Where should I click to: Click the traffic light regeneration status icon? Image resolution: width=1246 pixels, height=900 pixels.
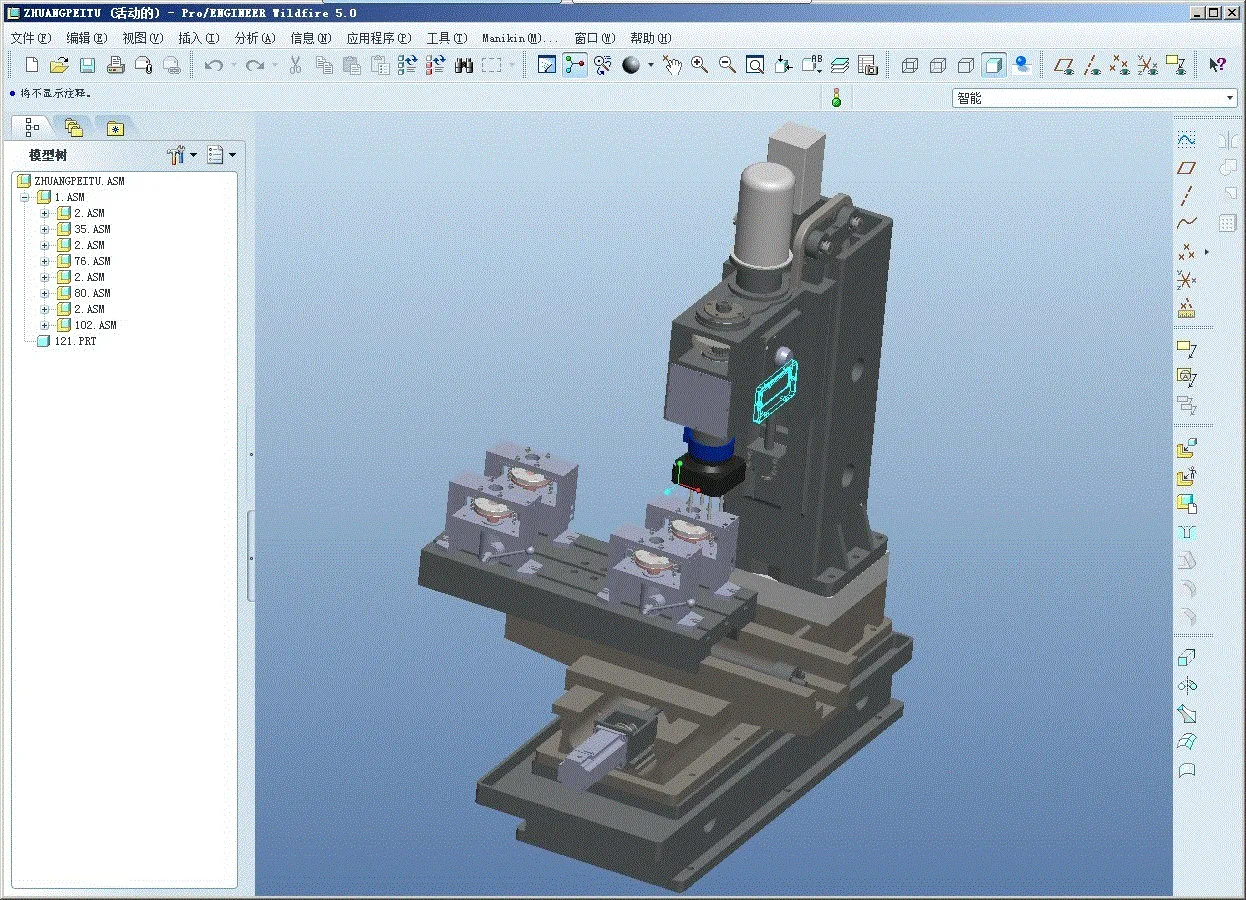coord(836,98)
